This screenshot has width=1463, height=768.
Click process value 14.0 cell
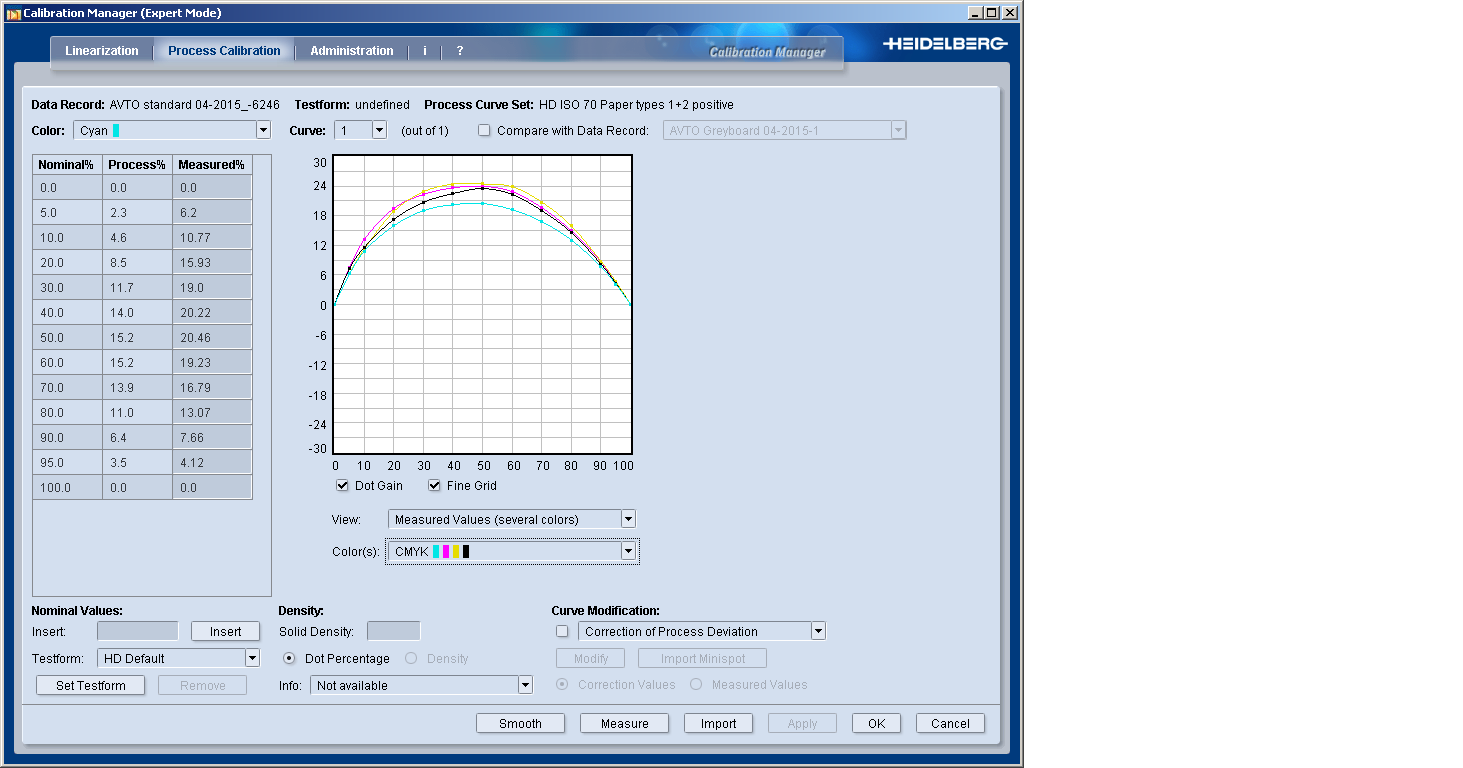[138, 312]
